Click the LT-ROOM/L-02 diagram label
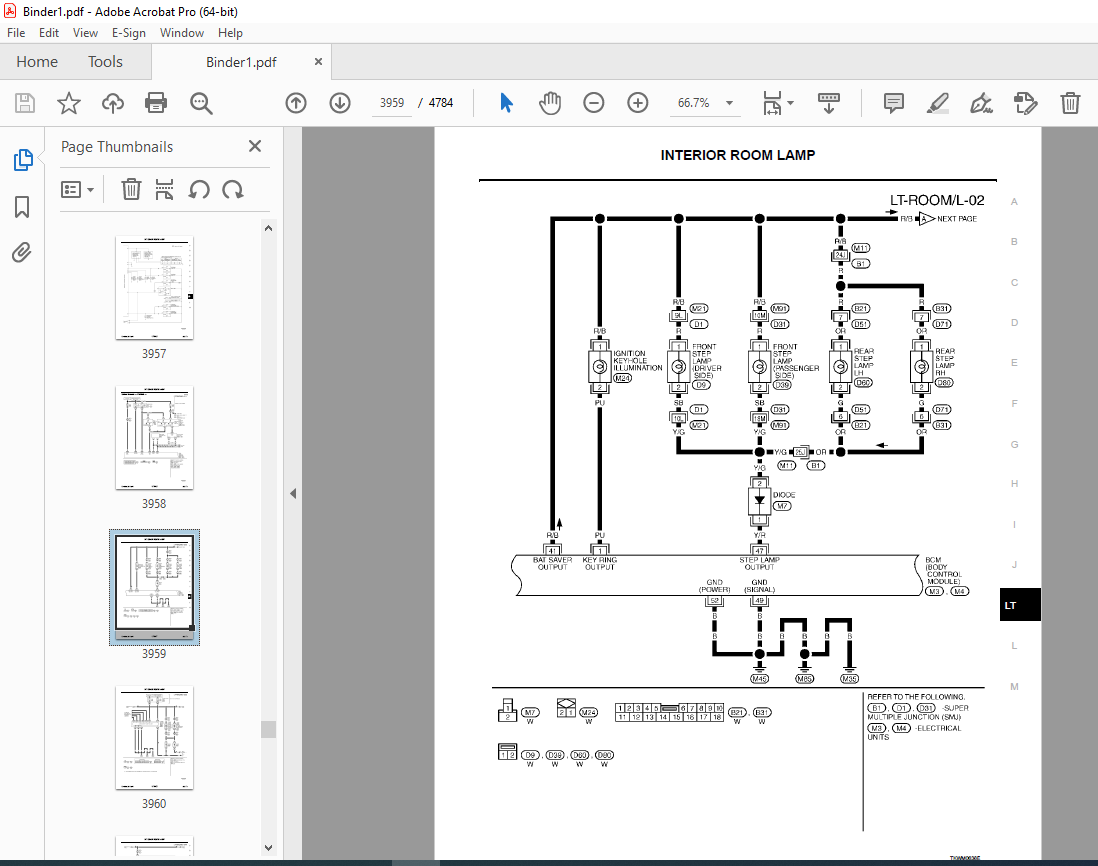This screenshot has width=1098, height=866. pyautogui.click(x=937, y=200)
